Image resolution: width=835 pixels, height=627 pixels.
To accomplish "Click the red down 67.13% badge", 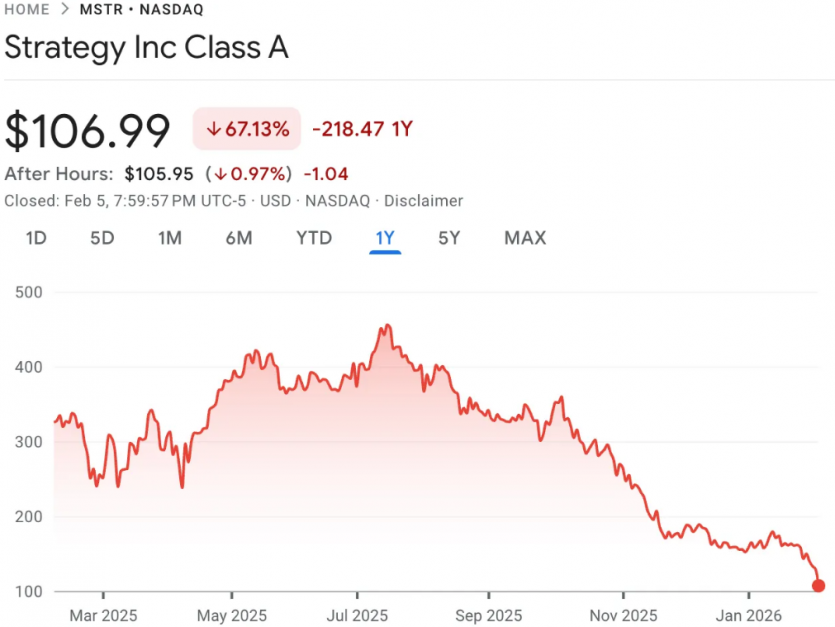I will tap(247, 129).
